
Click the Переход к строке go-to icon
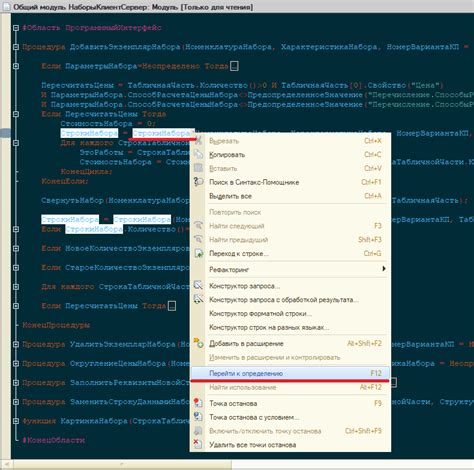(199, 253)
